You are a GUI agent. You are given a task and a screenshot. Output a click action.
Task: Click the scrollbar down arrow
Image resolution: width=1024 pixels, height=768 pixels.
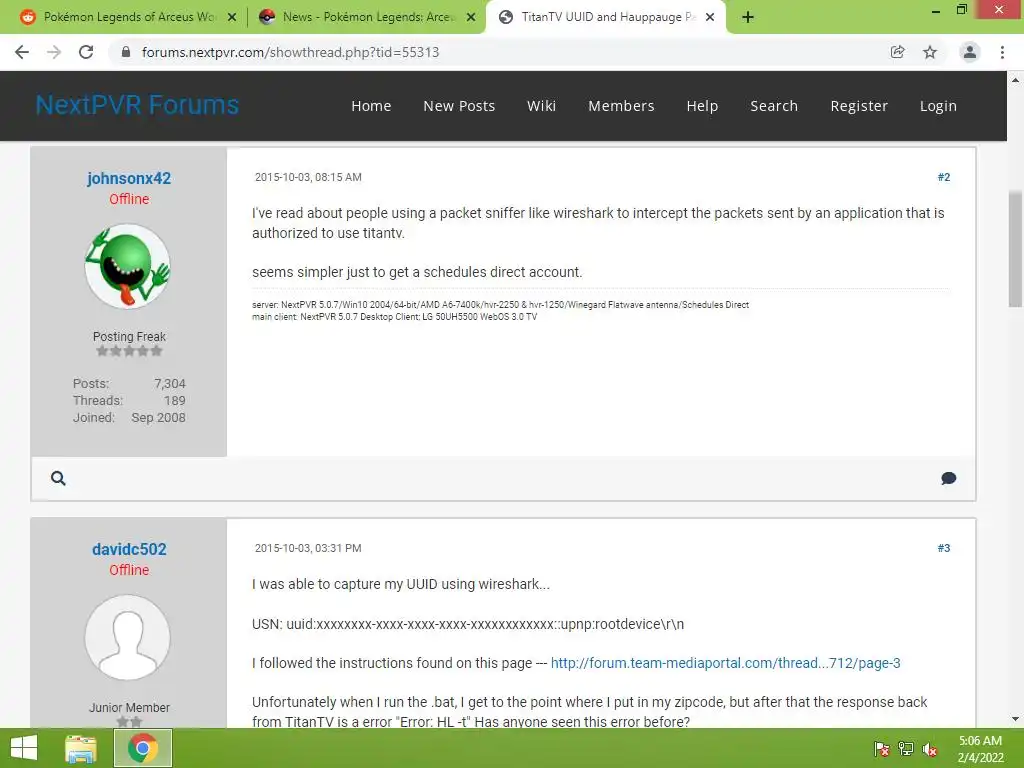pyautogui.click(x=1015, y=719)
